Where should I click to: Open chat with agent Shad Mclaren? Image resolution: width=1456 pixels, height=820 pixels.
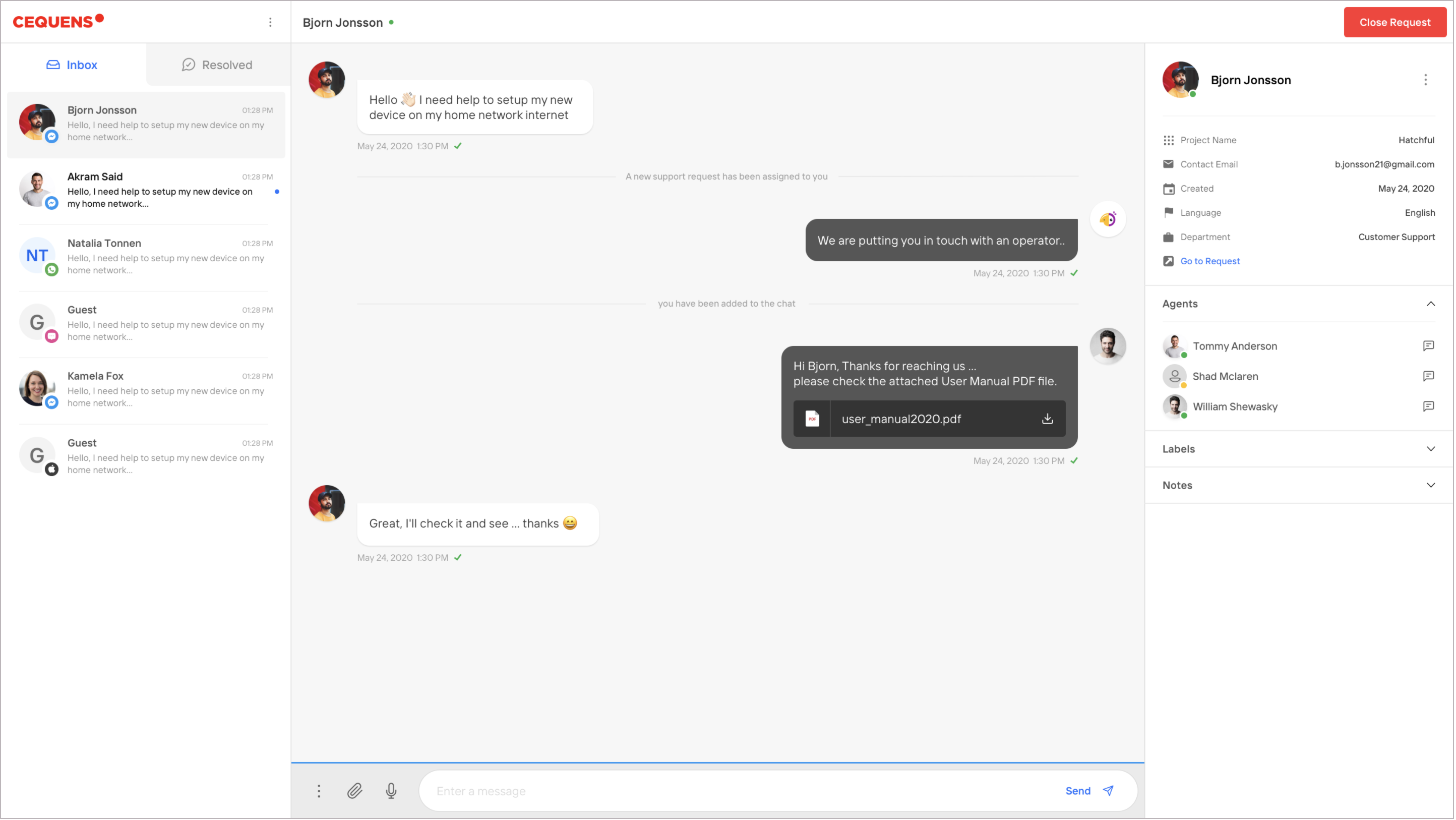1428,376
